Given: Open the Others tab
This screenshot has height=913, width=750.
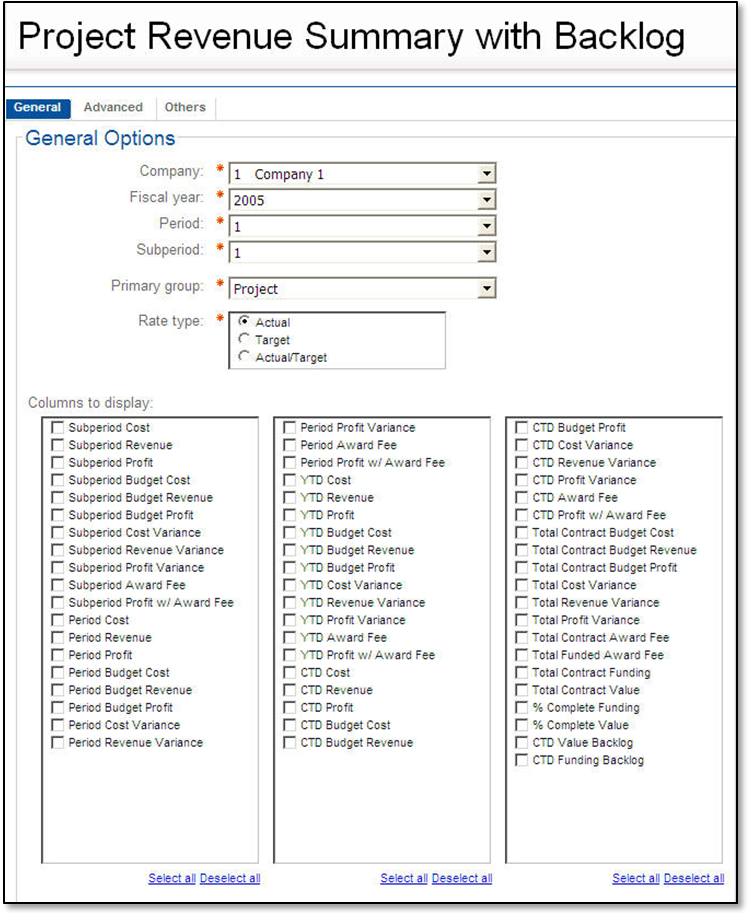Looking at the screenshot, I should pos(185,108).
